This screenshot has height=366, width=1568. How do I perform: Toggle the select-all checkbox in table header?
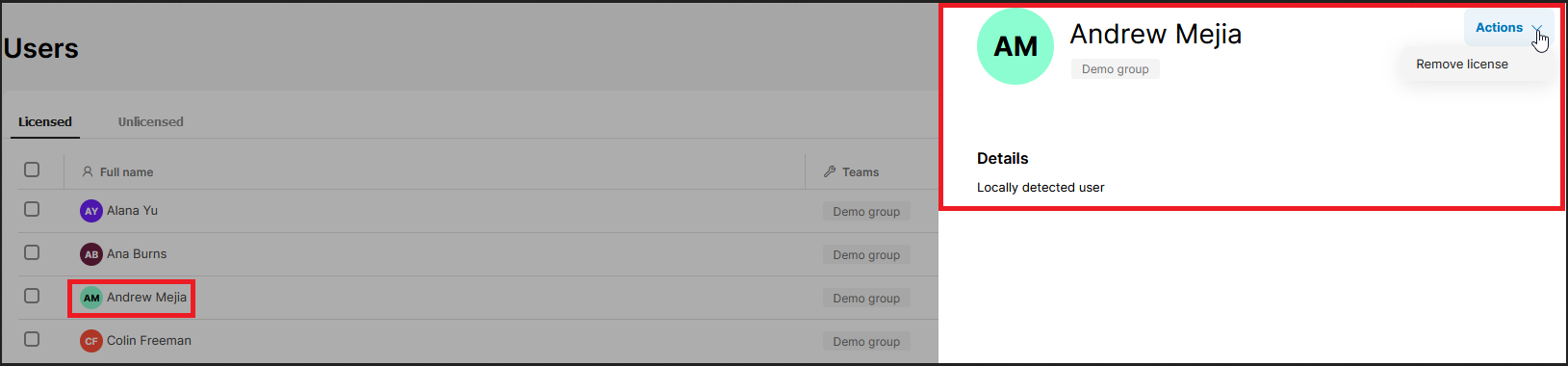point(32,170)
